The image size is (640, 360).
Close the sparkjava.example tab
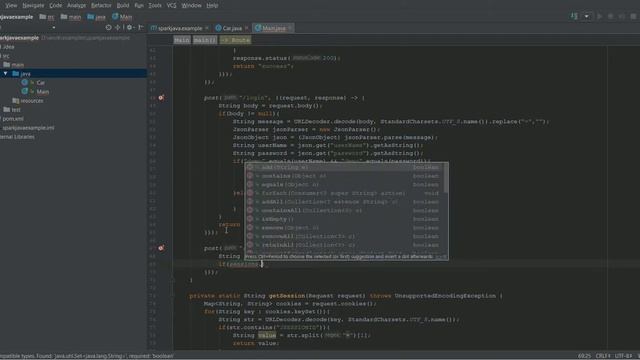(x=207, y=28)
